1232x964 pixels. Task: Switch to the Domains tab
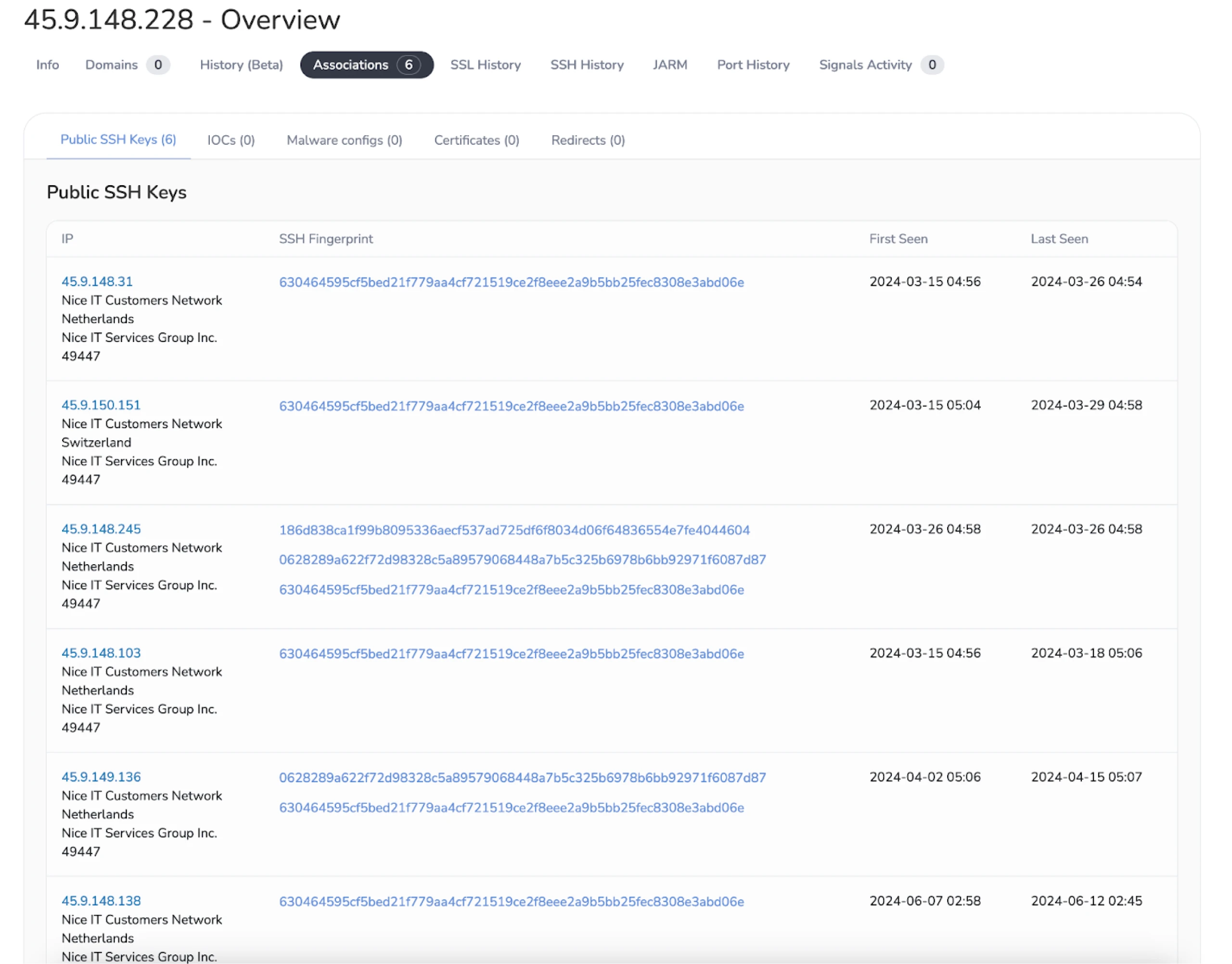click(x=127, y=65)
